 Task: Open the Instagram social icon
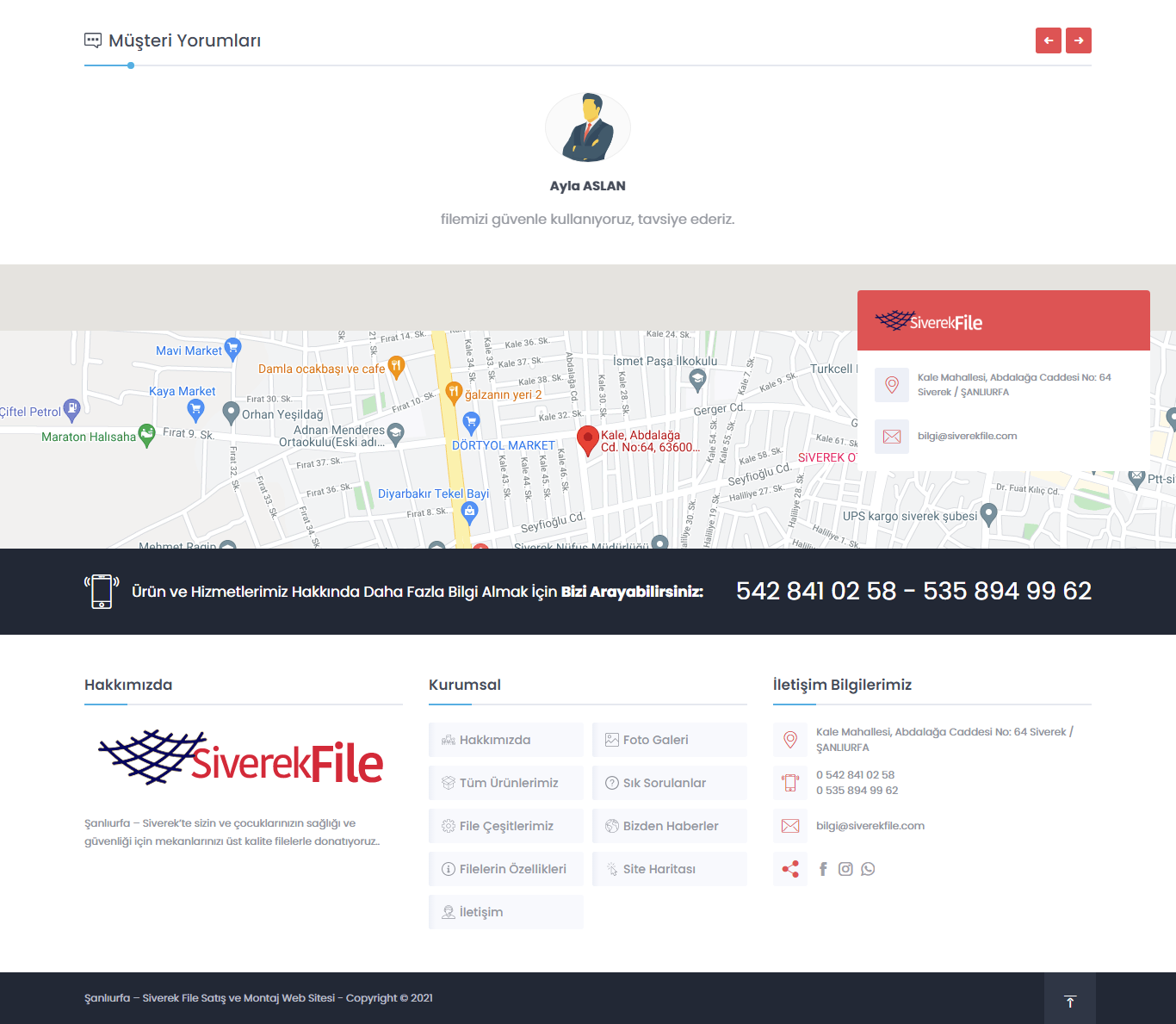pyautogui.click(x=845, y=869)
